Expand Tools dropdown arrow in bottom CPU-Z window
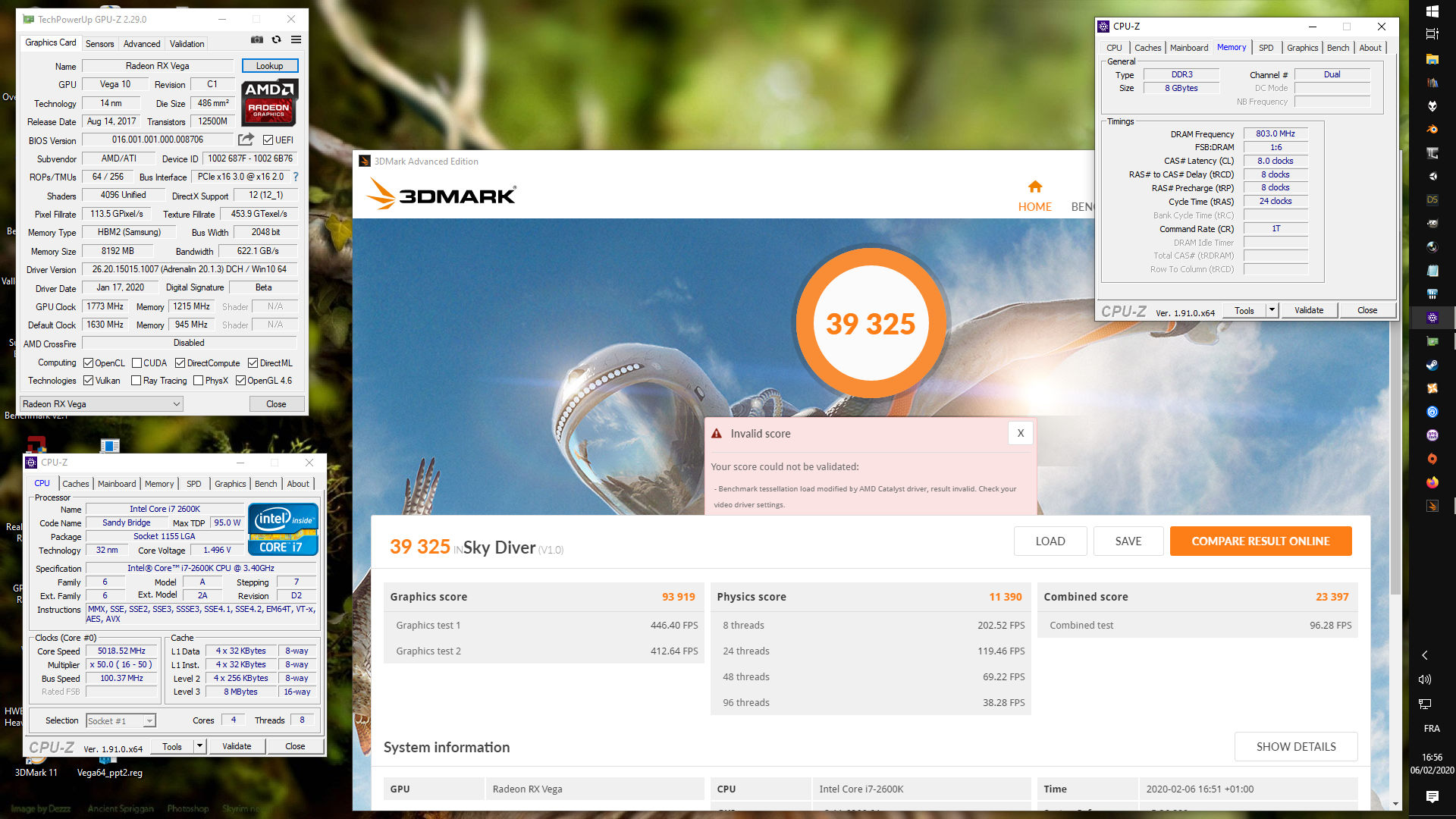The image size is (1456, 819). (200, 746)
